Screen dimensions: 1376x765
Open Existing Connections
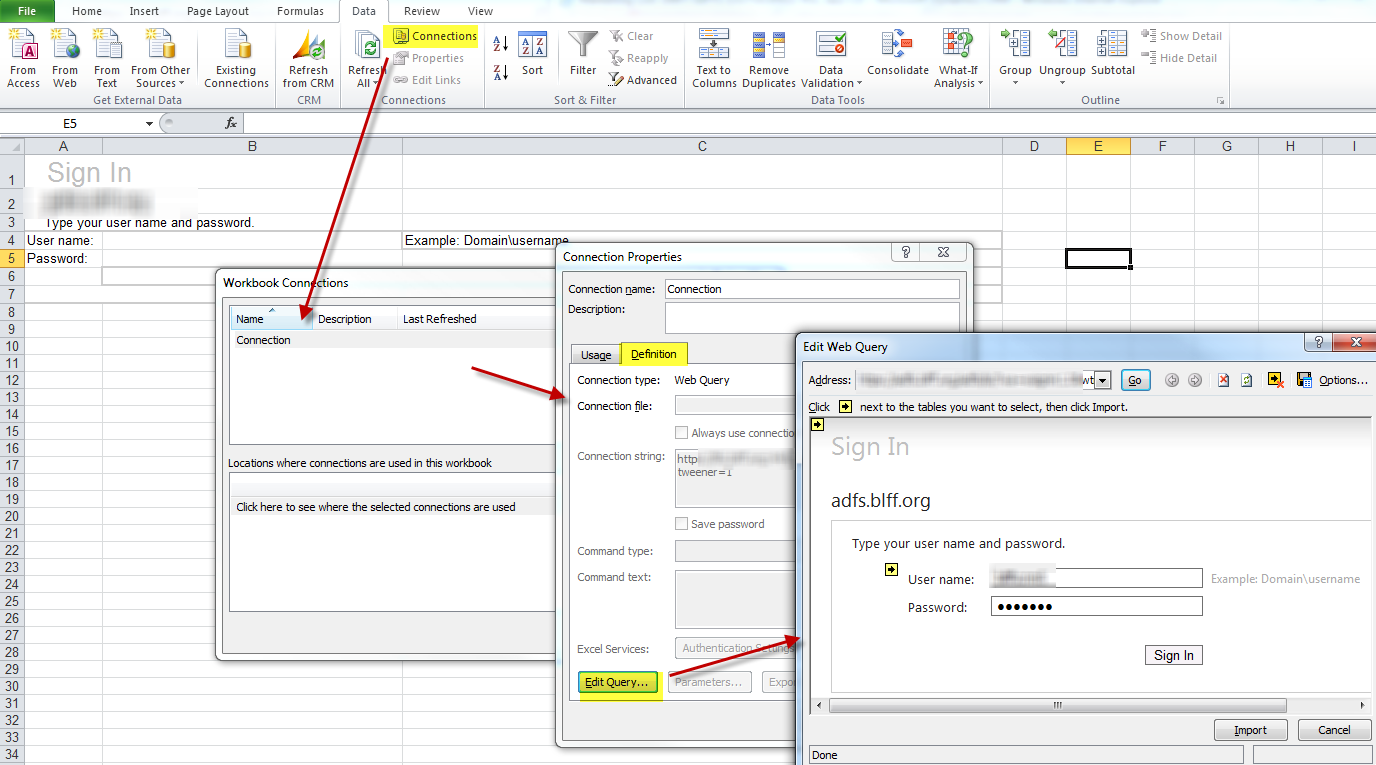click(x=236, y=58)
